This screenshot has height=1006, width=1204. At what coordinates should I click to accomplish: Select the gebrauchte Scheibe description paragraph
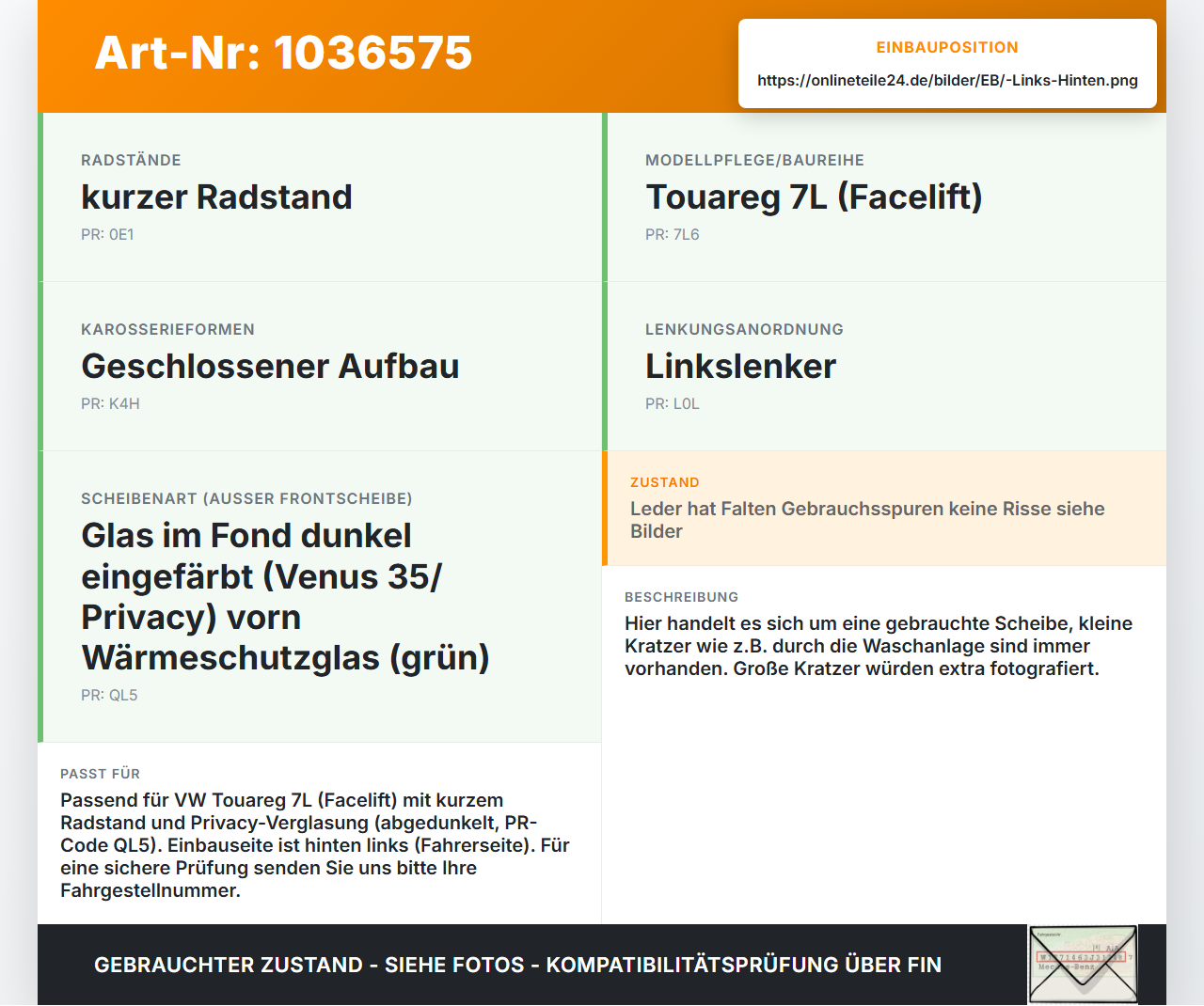[x=879, y=646]
